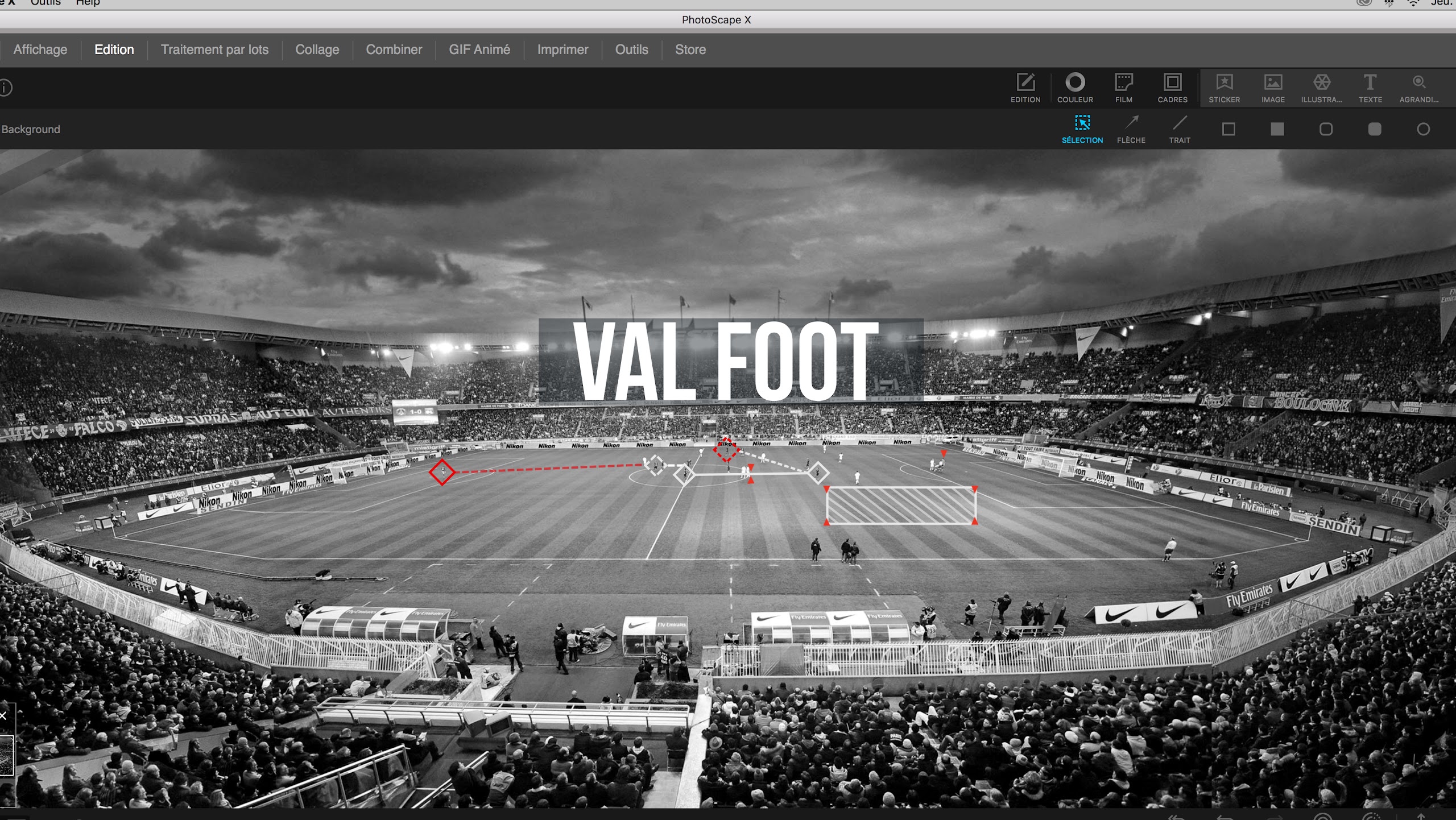Switch to the Collage tab
This screenshot has width=1456, height=820.
pos(317,49)
